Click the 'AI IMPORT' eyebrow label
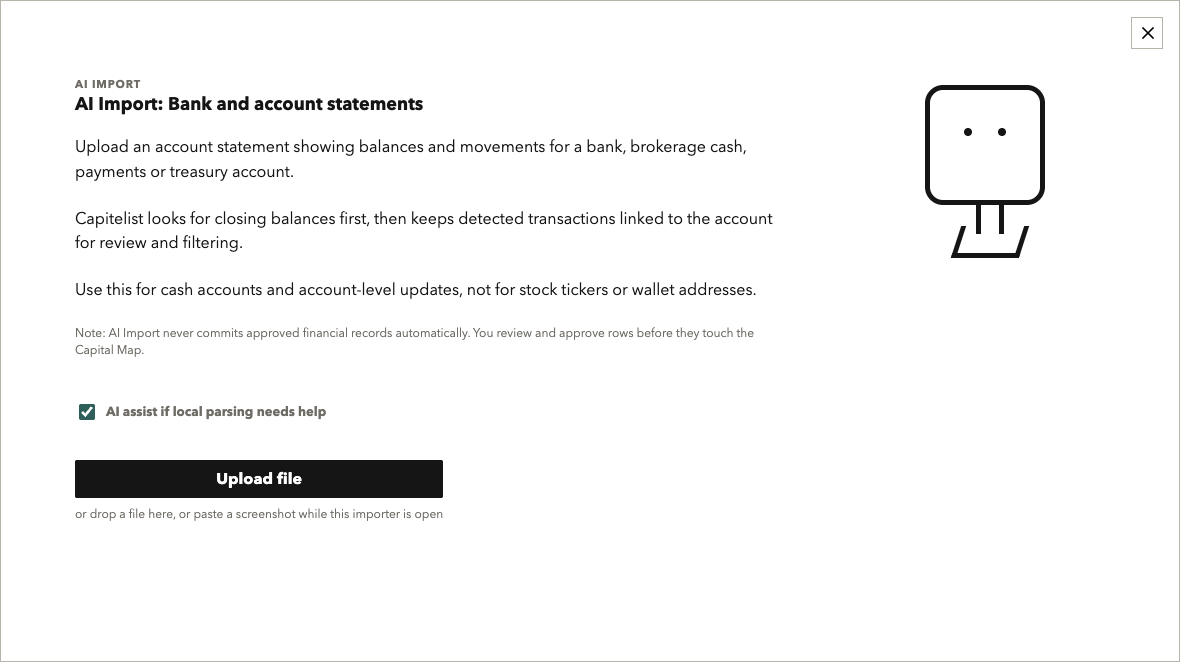Image resolution: width=1180 pixels, height=662 pixels. tap(108, 84)
